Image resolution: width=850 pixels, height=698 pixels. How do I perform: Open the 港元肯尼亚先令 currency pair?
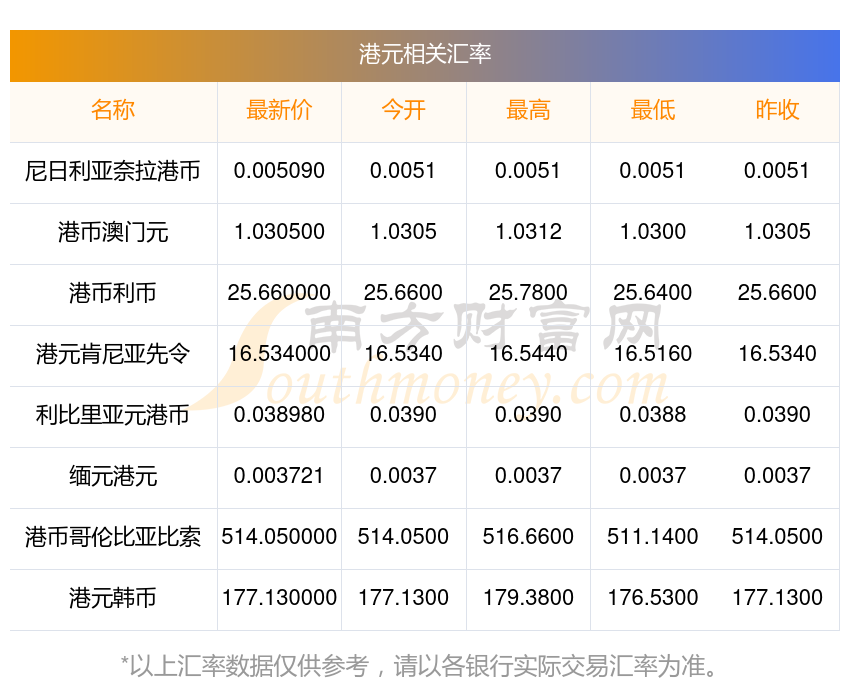point(113,354)
